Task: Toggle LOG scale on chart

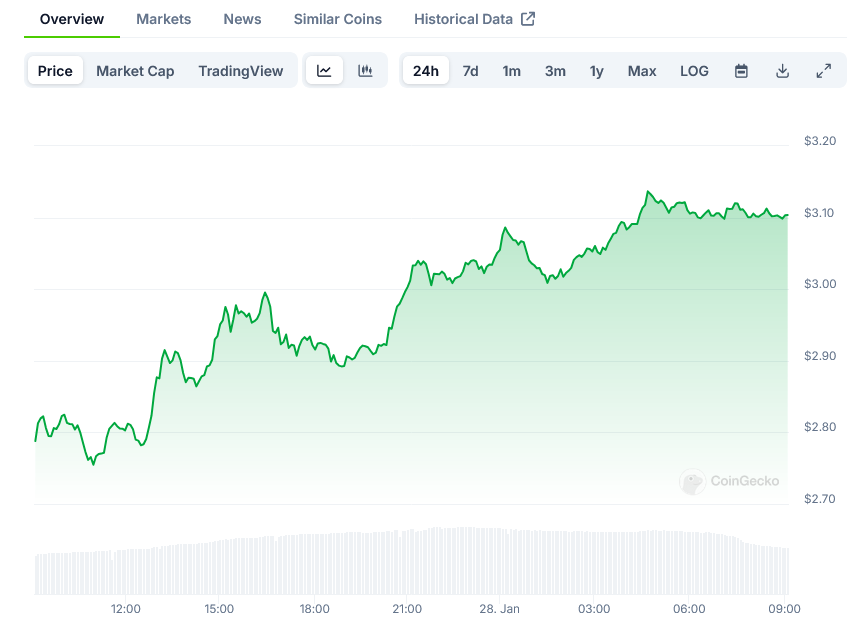Action: 694,71
